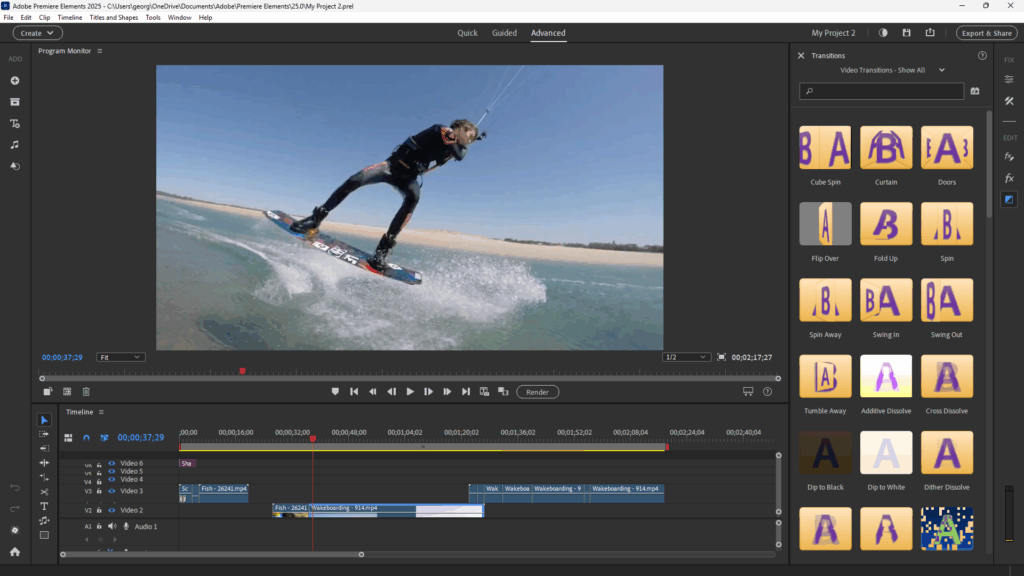Screen dimensions: 1024x576
Task: Click the red playhead on monitor scrubber
Action: tap(242, 371)
